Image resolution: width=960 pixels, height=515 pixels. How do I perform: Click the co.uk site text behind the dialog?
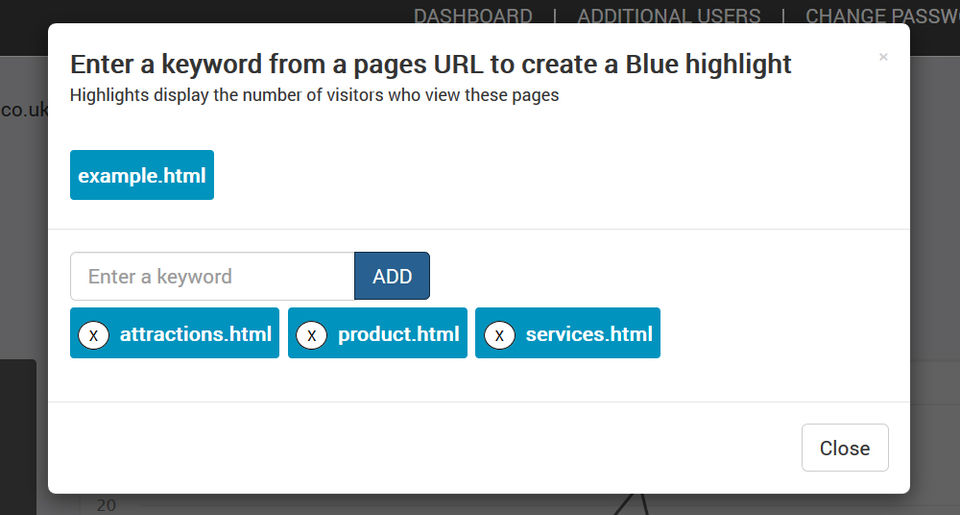[24, 110]
